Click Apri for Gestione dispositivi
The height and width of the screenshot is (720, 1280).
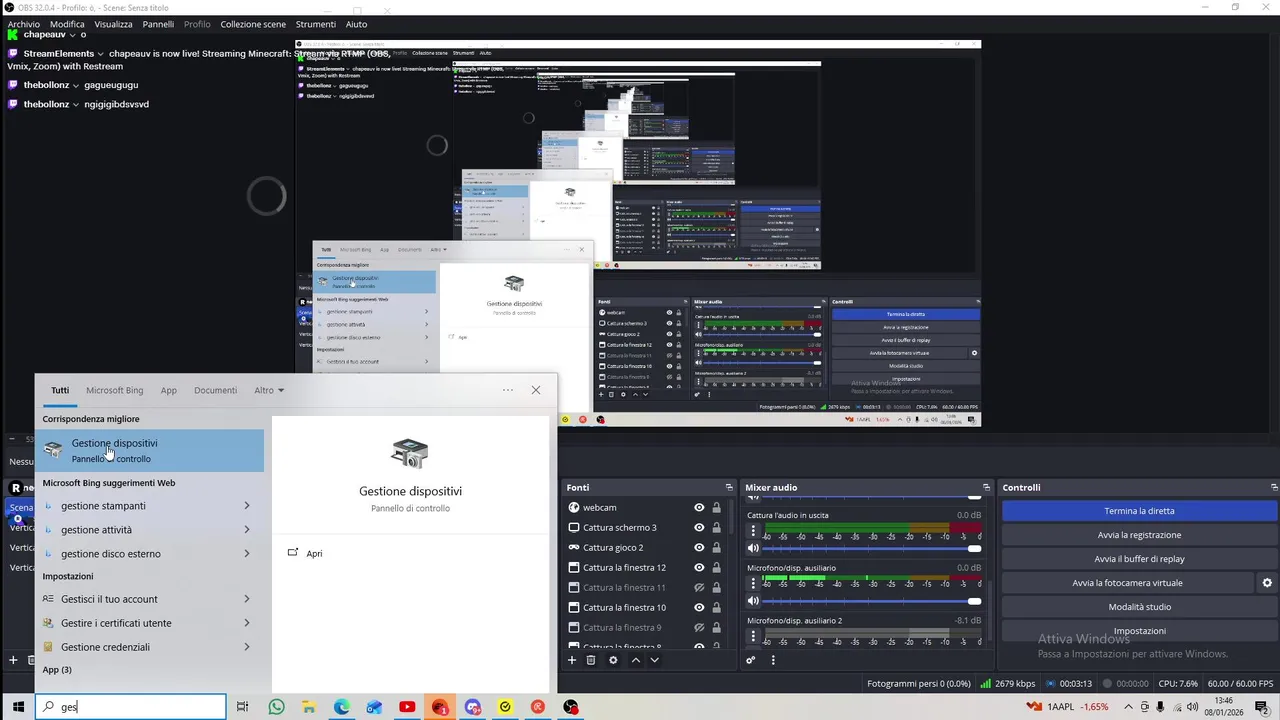click(x=314, y=553)
